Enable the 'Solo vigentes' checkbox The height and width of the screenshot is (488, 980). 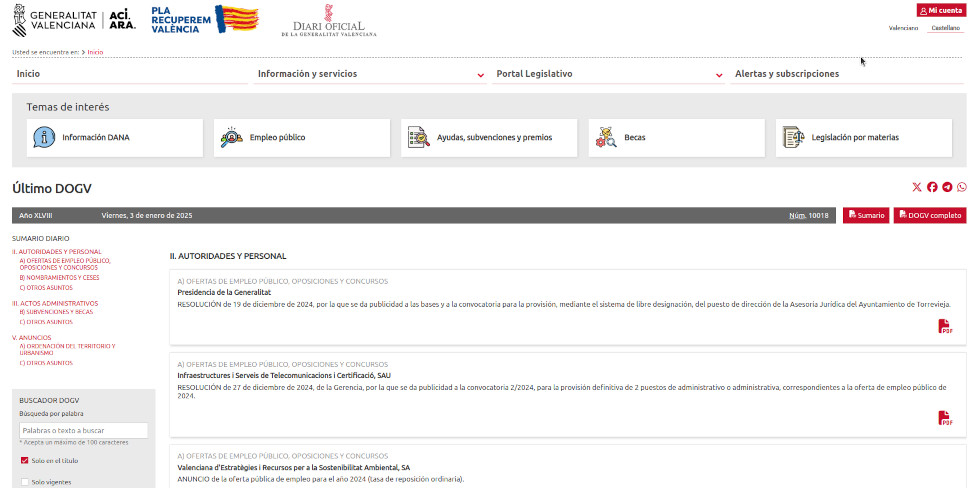click(x=25, y=482)
